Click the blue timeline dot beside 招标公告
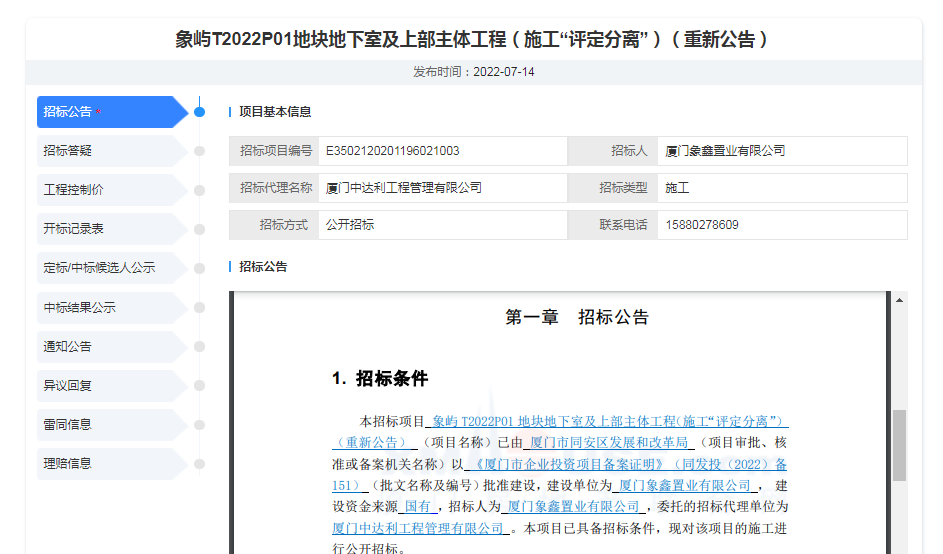 pyautogui.click(x=199, y=112)
